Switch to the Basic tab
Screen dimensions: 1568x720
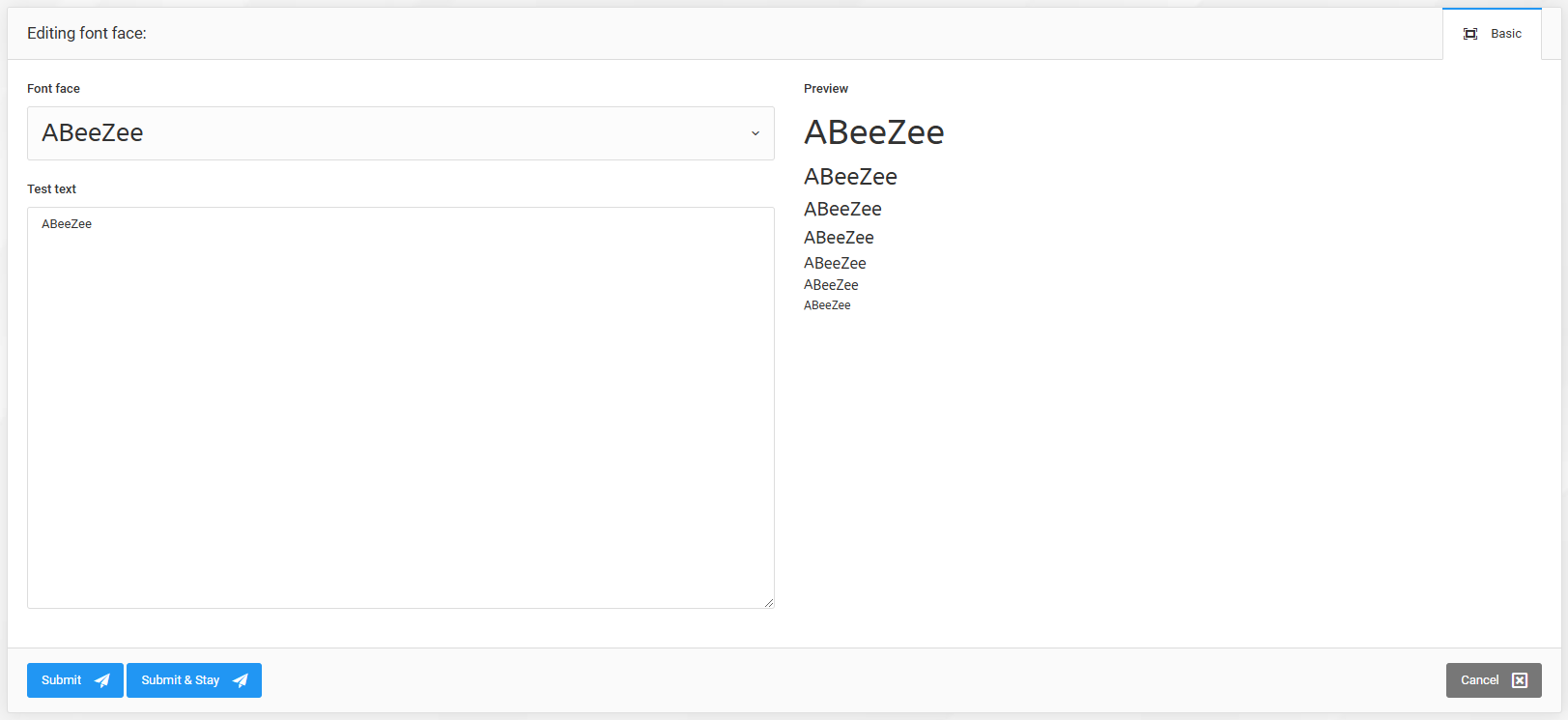click(x=1505, y=34)
